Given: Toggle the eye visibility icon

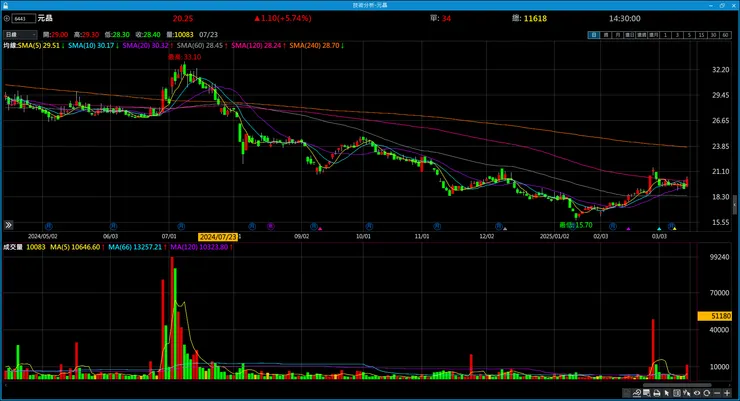Looking at the screenshot, I should (x=697, y=393).
